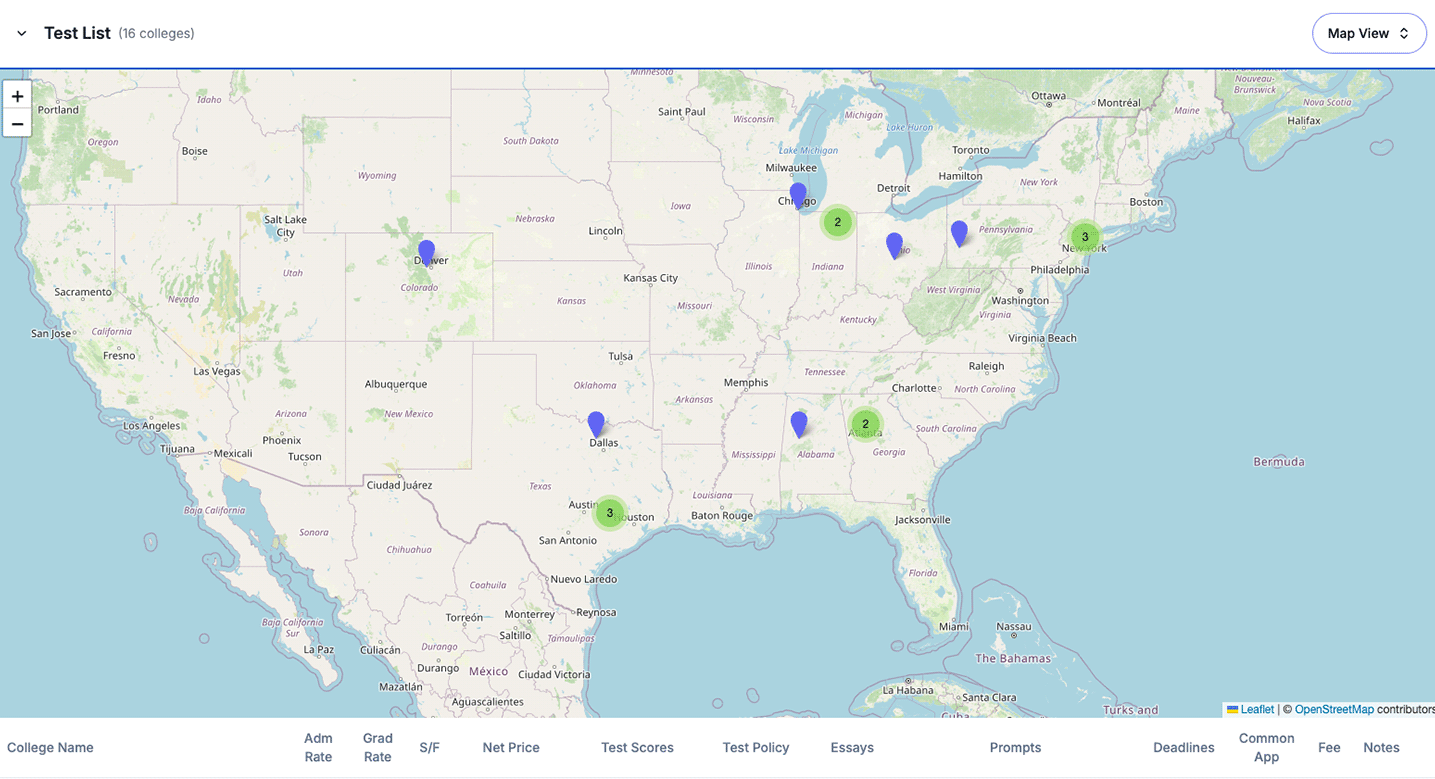Click the Deadlines column header
The height and width of the screenshot is (779, 1435).
[x=1184, y=748]
